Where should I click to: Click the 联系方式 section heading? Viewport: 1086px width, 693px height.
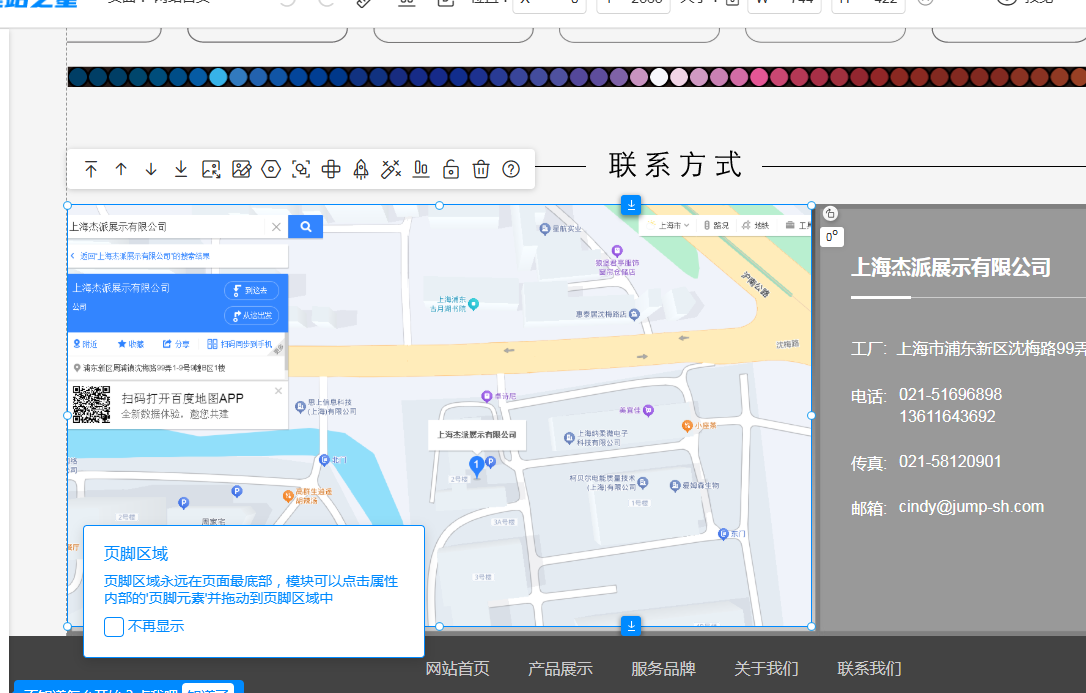(675, 166)
